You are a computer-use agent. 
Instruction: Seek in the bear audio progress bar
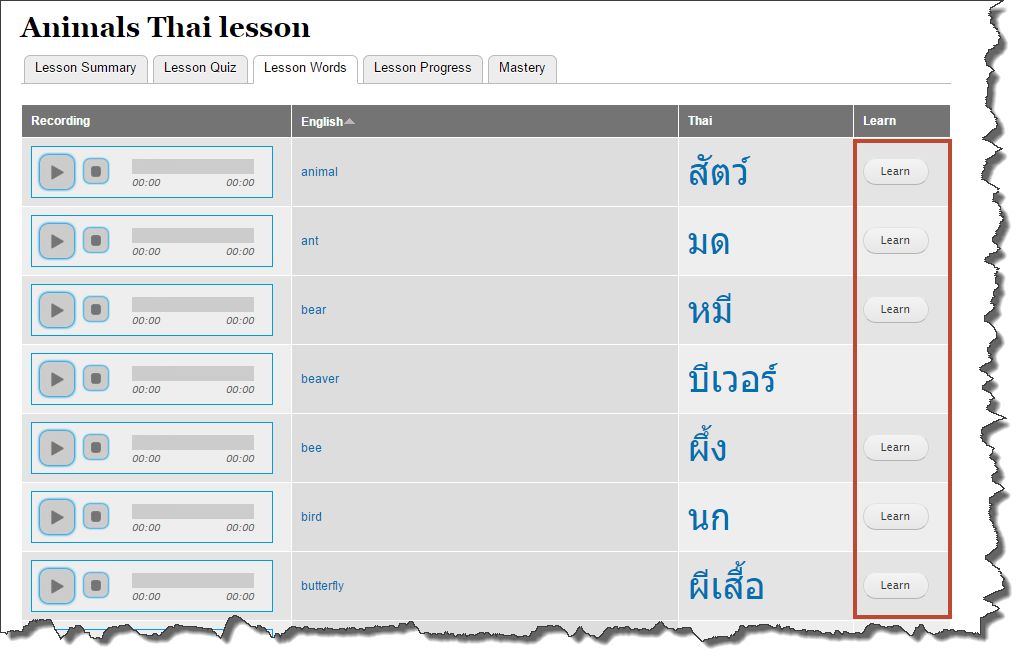193,304
